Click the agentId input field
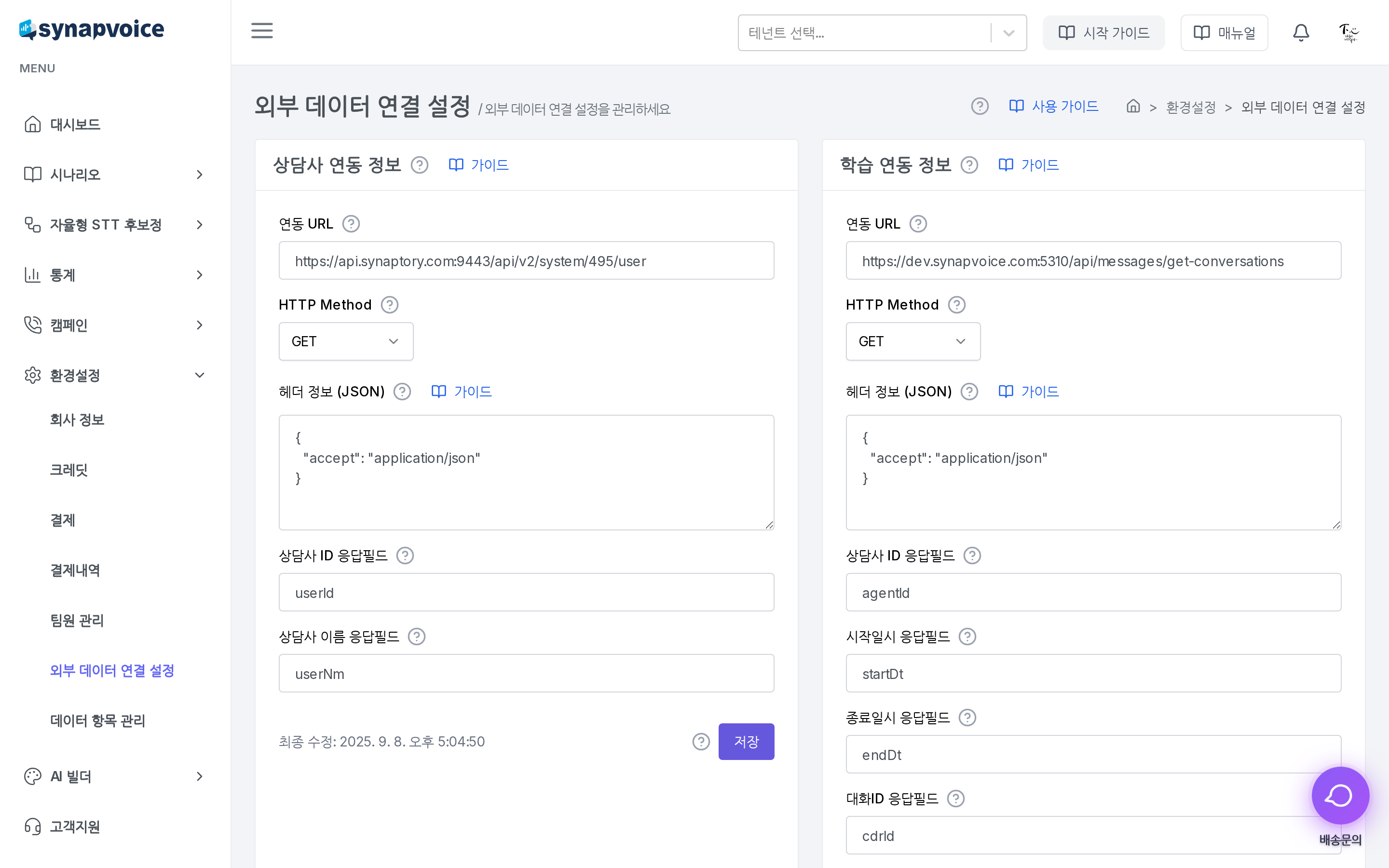1389x868 pixels. click(x=1093, y=593)
